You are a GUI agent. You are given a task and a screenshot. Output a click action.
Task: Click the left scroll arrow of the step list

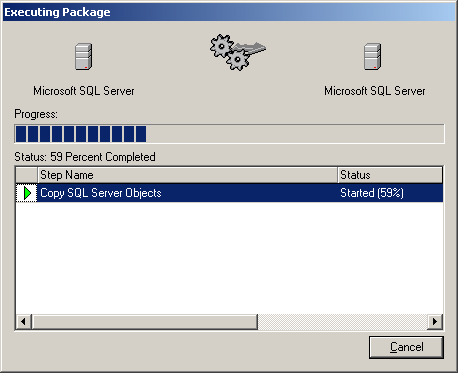click(24, 322)
